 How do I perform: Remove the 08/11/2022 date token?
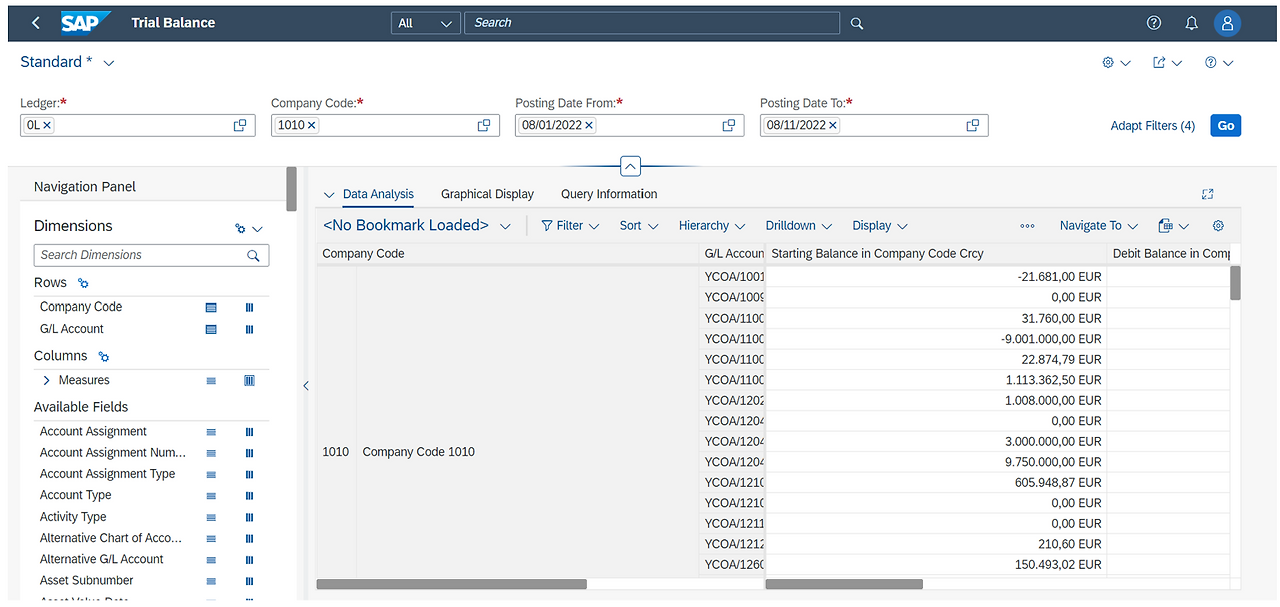pos(833,125)
